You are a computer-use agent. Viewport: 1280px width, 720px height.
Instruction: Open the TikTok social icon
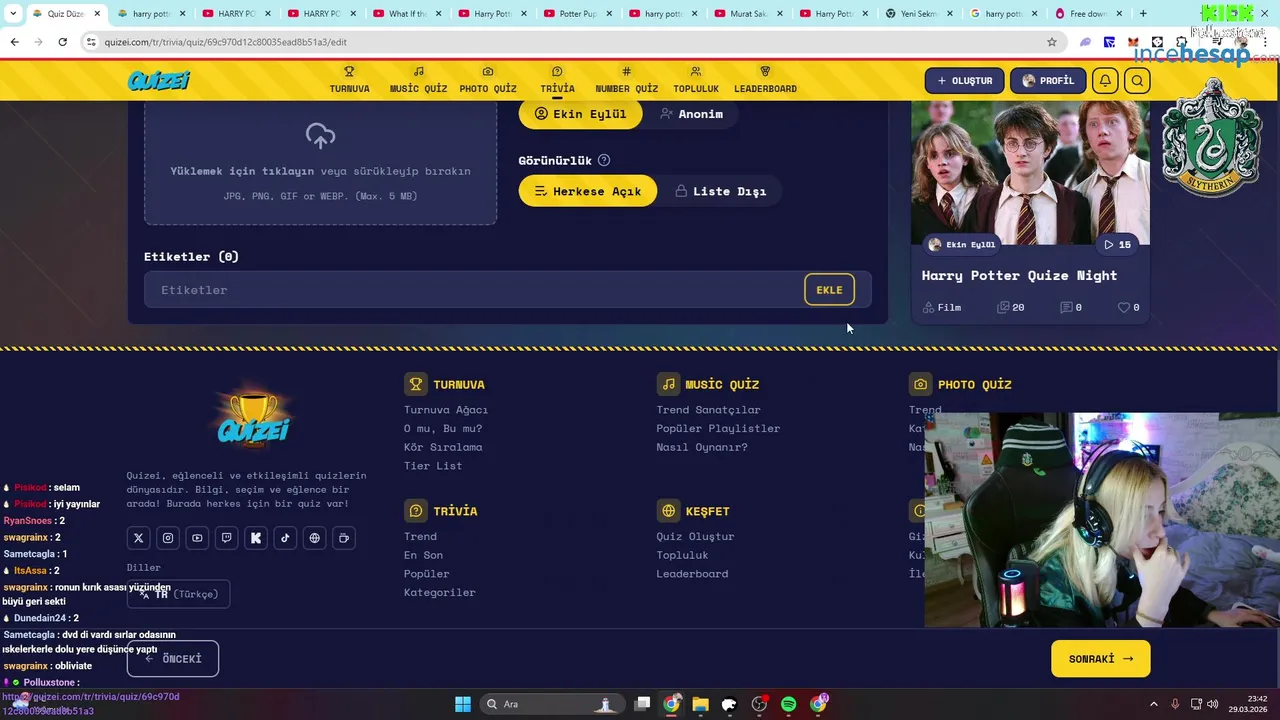pyautogui.click(x=285, y=538)
